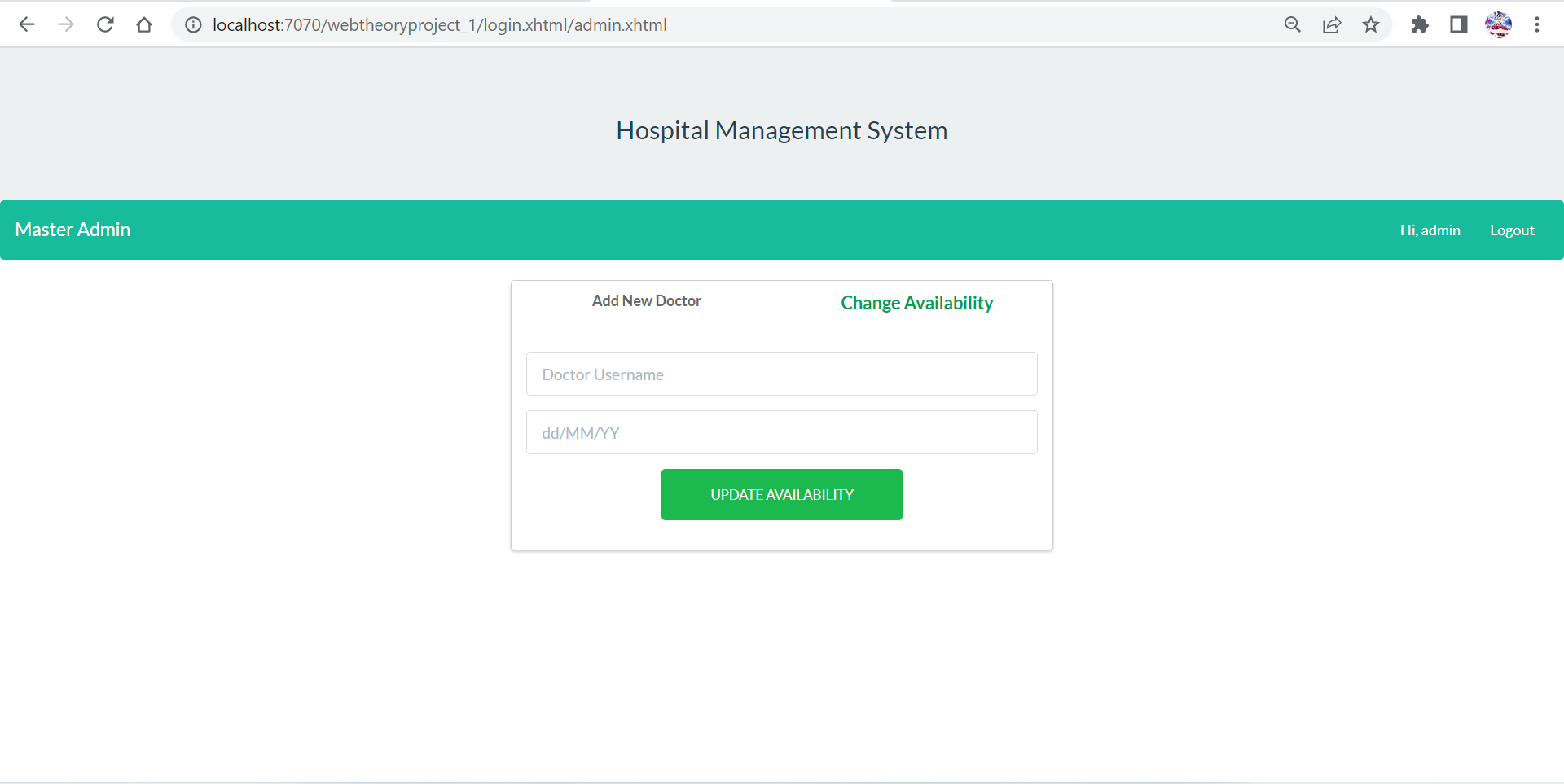Open the side panel icon
The image size is (1564, 784).
click(1459, 24)
